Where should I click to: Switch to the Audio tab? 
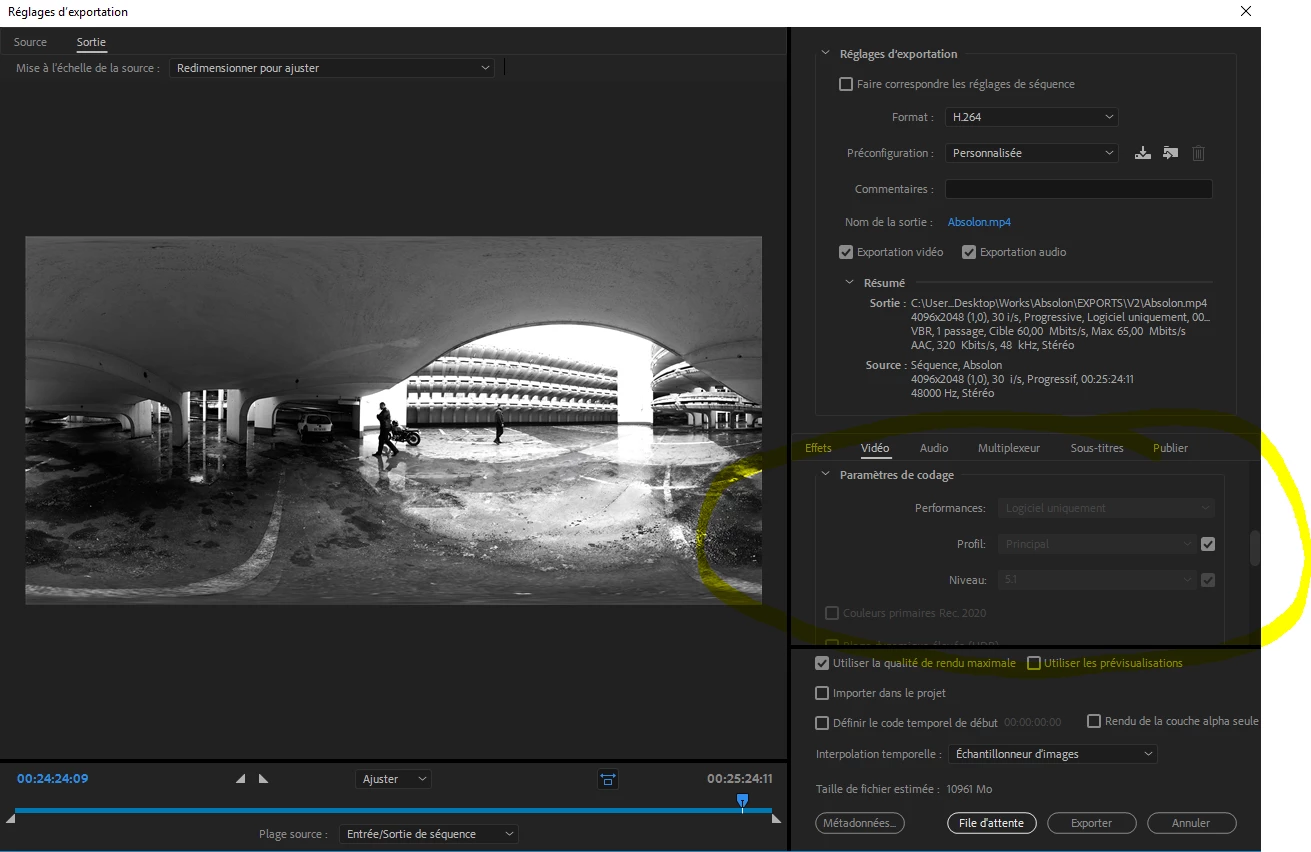click(934, 448)
